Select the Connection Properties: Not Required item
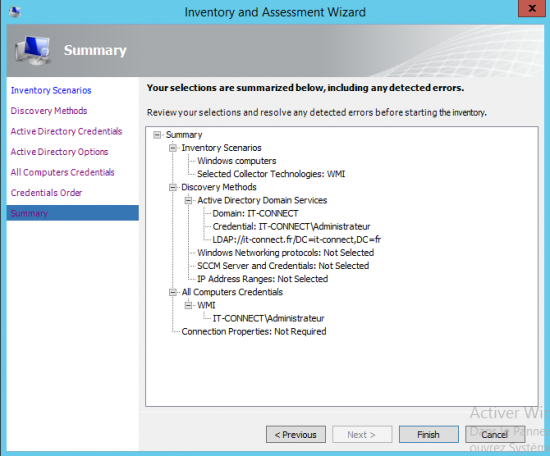Viewport: 550px width, 456px height. click(x=254, y=332)
